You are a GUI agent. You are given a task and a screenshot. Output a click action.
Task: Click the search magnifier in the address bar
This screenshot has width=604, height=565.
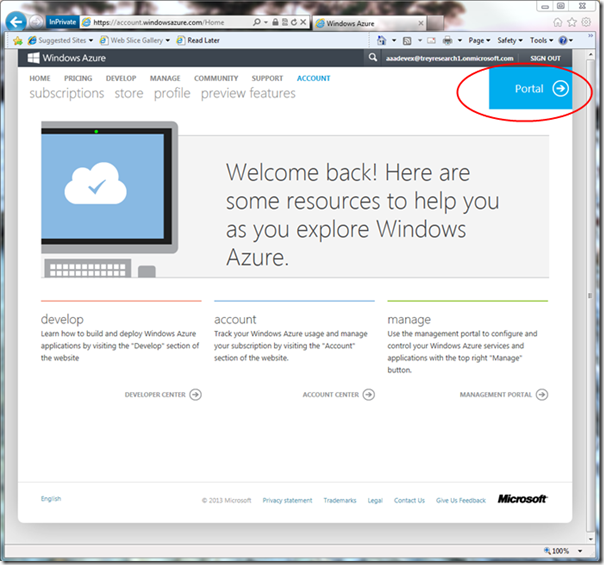pos(257,22)
